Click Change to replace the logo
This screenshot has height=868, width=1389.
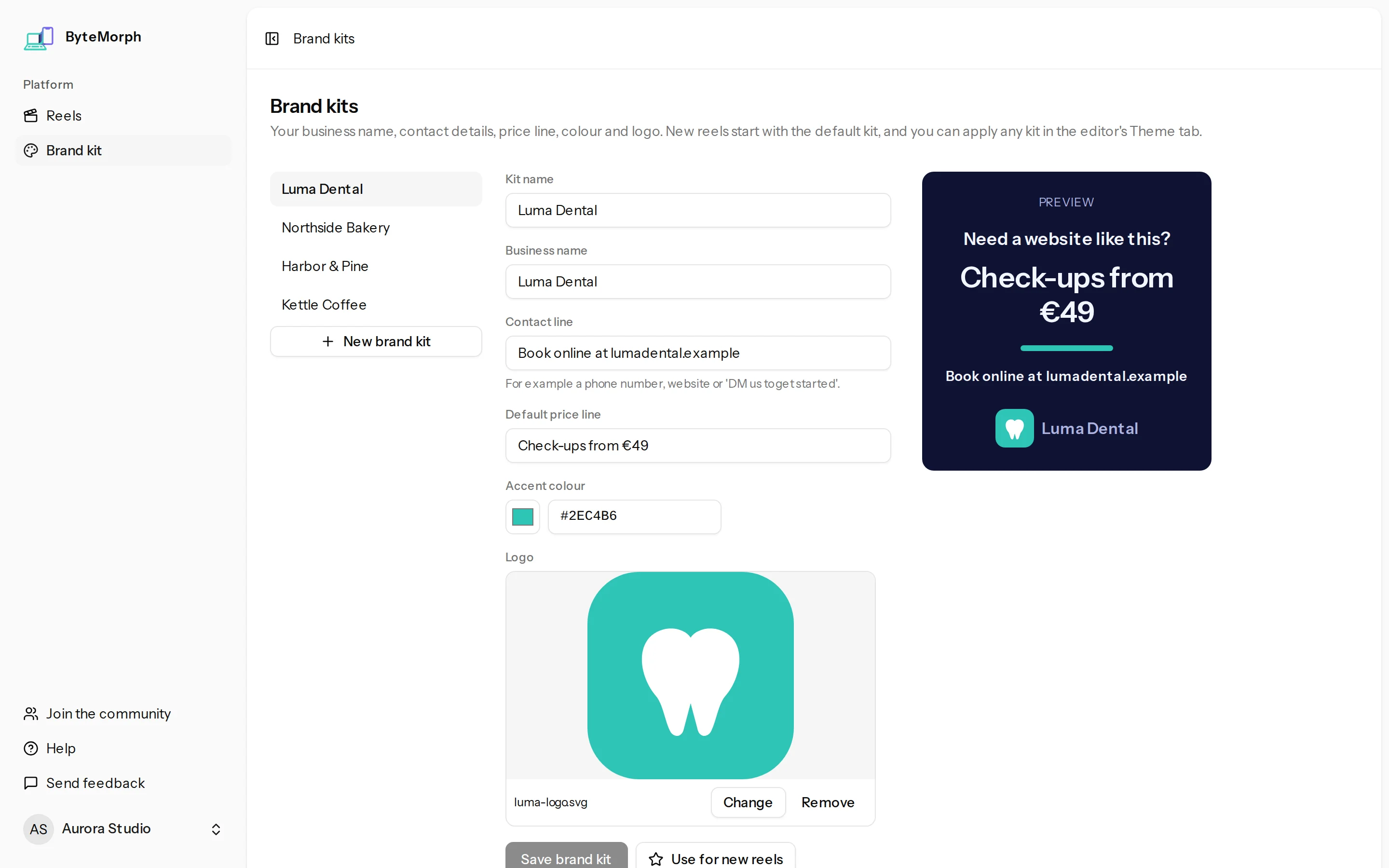pos(748,802)
